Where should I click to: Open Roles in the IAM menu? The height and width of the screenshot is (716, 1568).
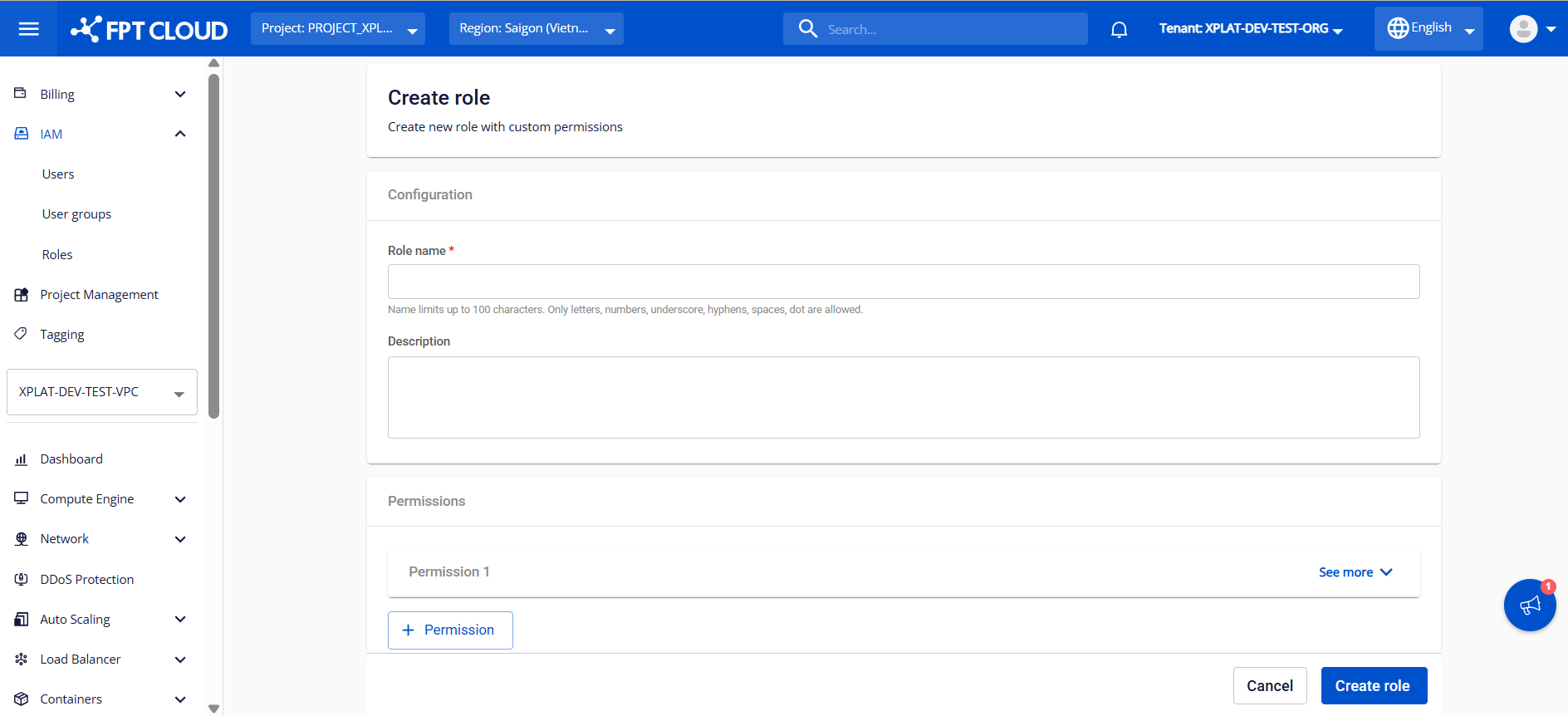point(57,255)
